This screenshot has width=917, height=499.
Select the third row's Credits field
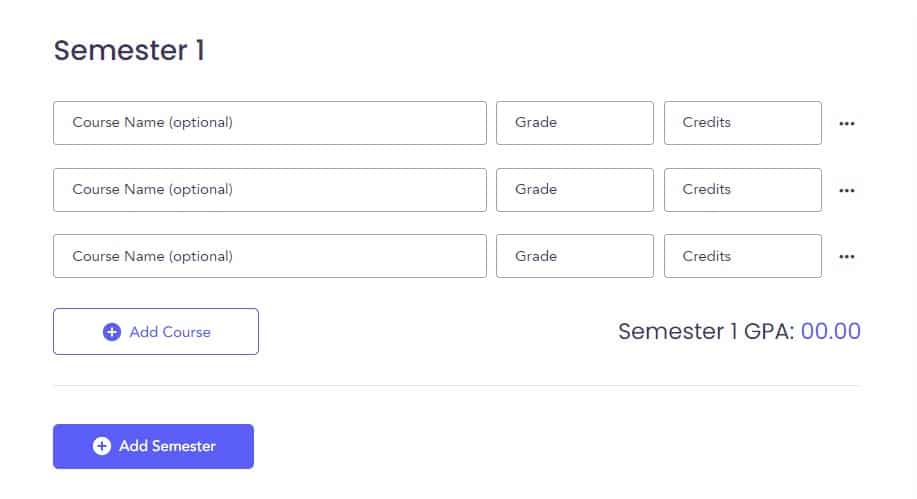(743, 256)
